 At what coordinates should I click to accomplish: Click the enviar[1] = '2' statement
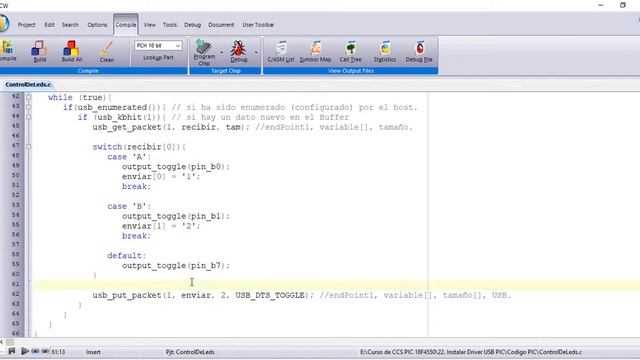pyautogui.click(x=161, y=226)
